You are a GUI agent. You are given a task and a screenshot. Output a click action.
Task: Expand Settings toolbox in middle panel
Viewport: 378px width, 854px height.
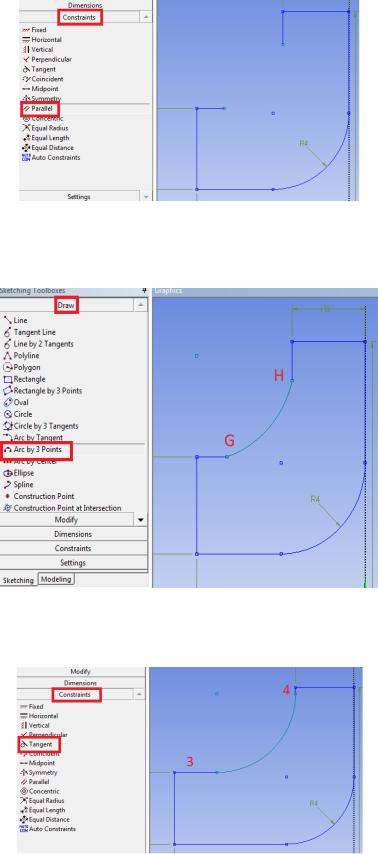point(74,563)
